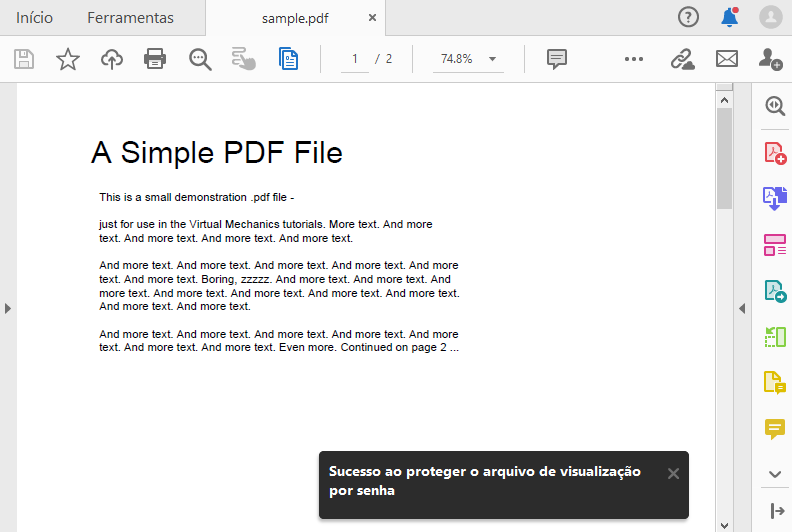Upload the file with the cloud arrow icon
This screenshot has height=532, width=792.
click(112, 59)
